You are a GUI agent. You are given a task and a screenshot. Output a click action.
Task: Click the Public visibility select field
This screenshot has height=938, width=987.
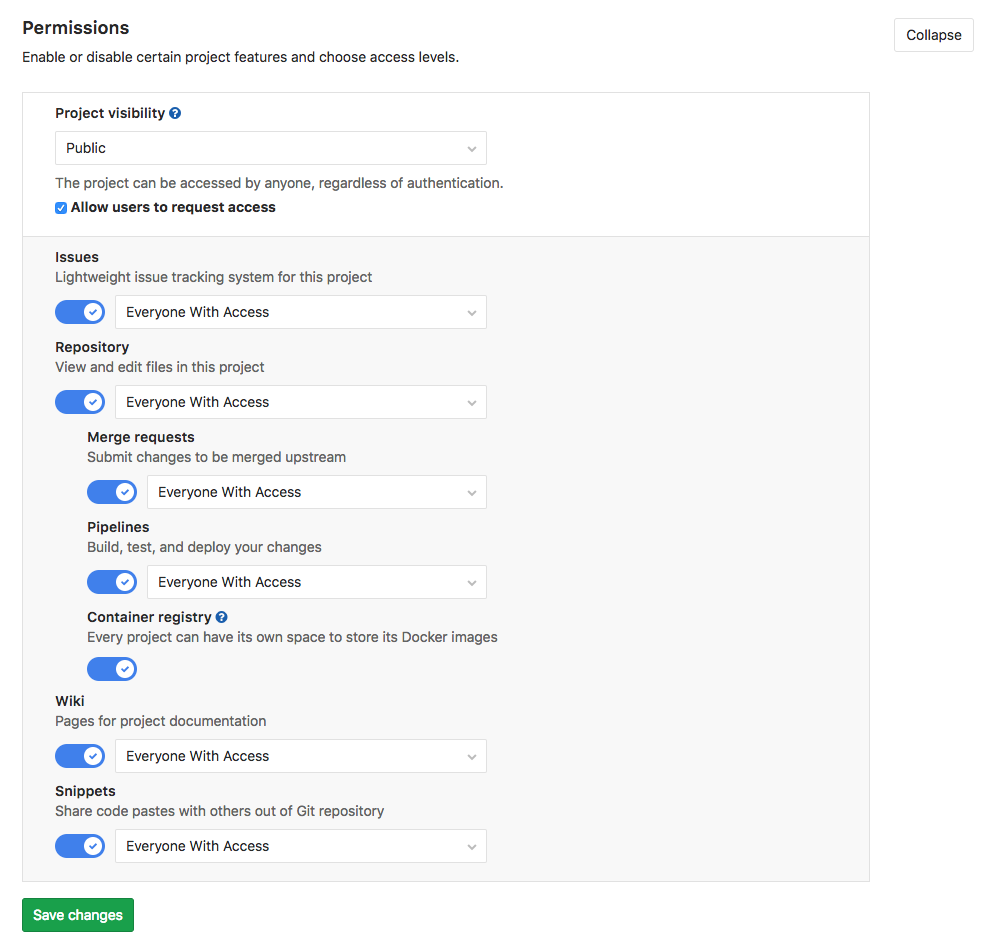pos(270,147)
